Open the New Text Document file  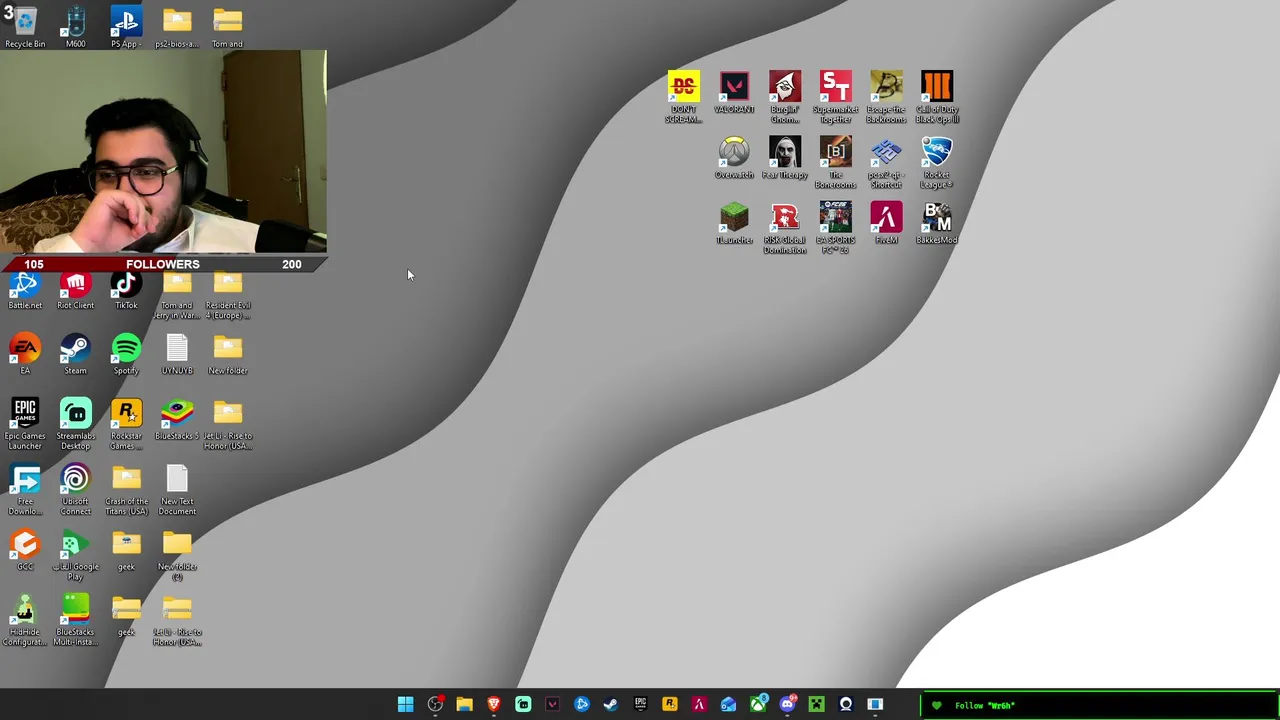(177, 490)
